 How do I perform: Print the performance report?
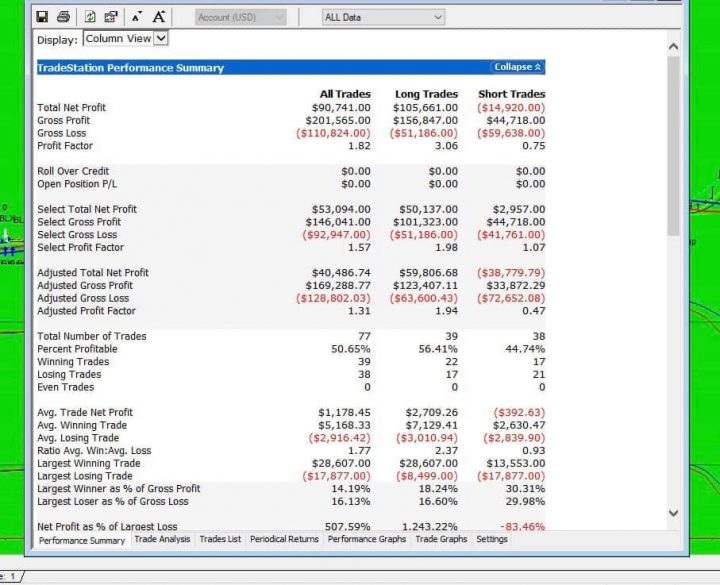tap(63, 17)
